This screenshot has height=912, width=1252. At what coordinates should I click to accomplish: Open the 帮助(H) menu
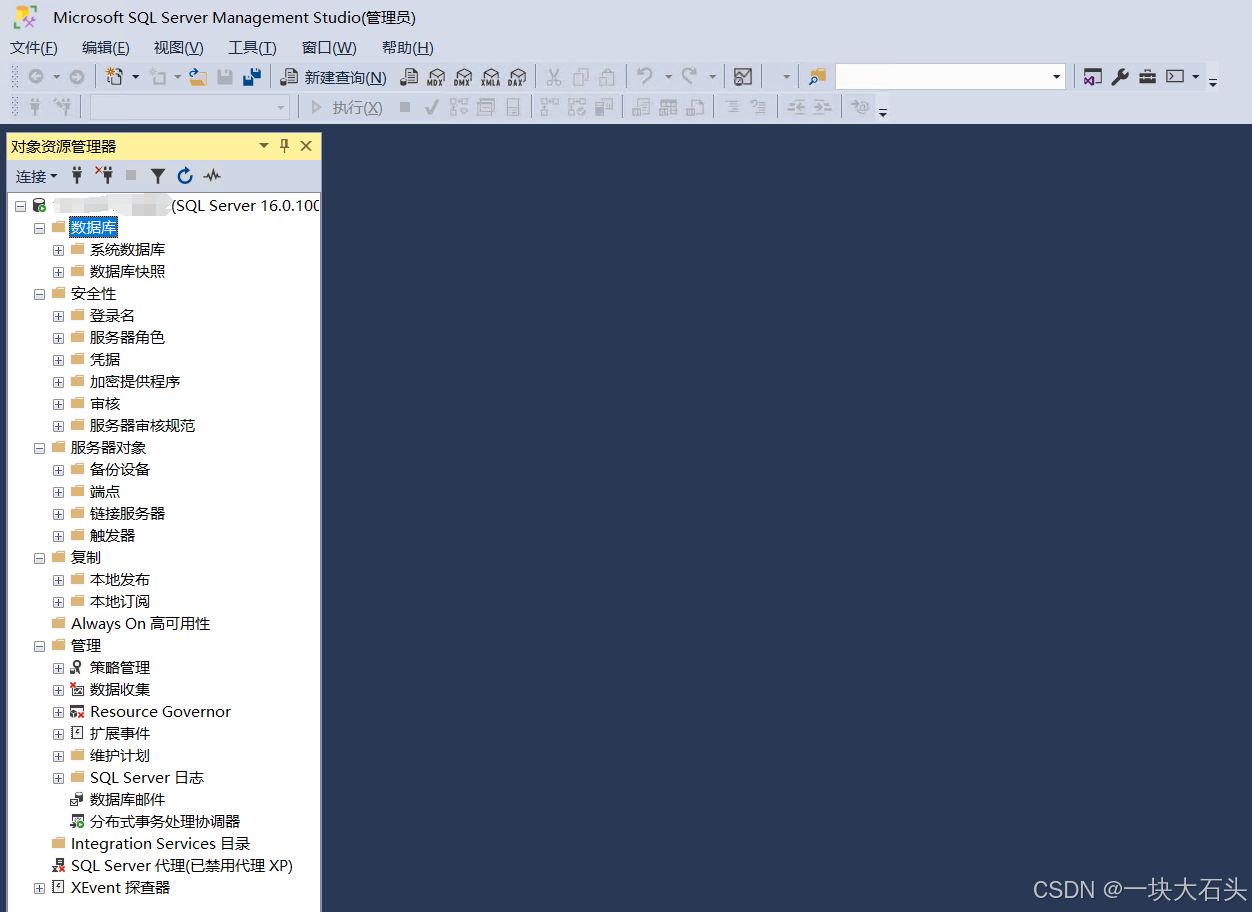(408, 48)
